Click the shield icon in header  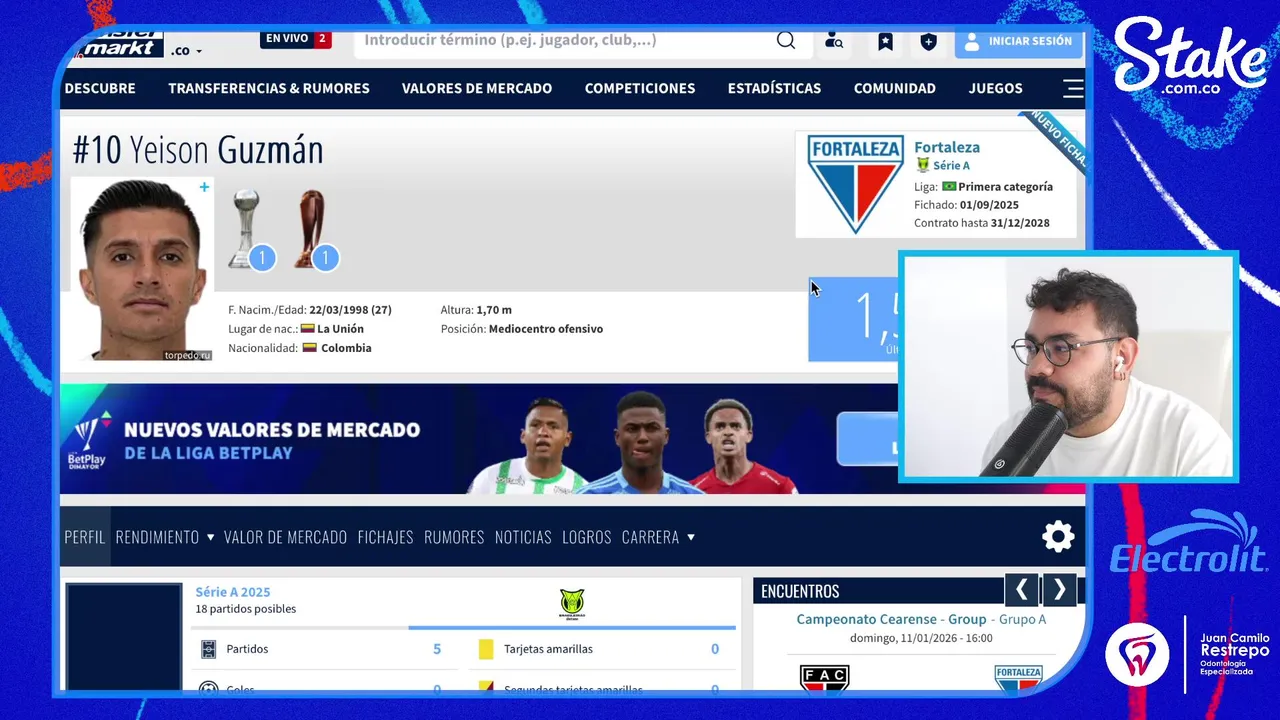tap(928, 41)
